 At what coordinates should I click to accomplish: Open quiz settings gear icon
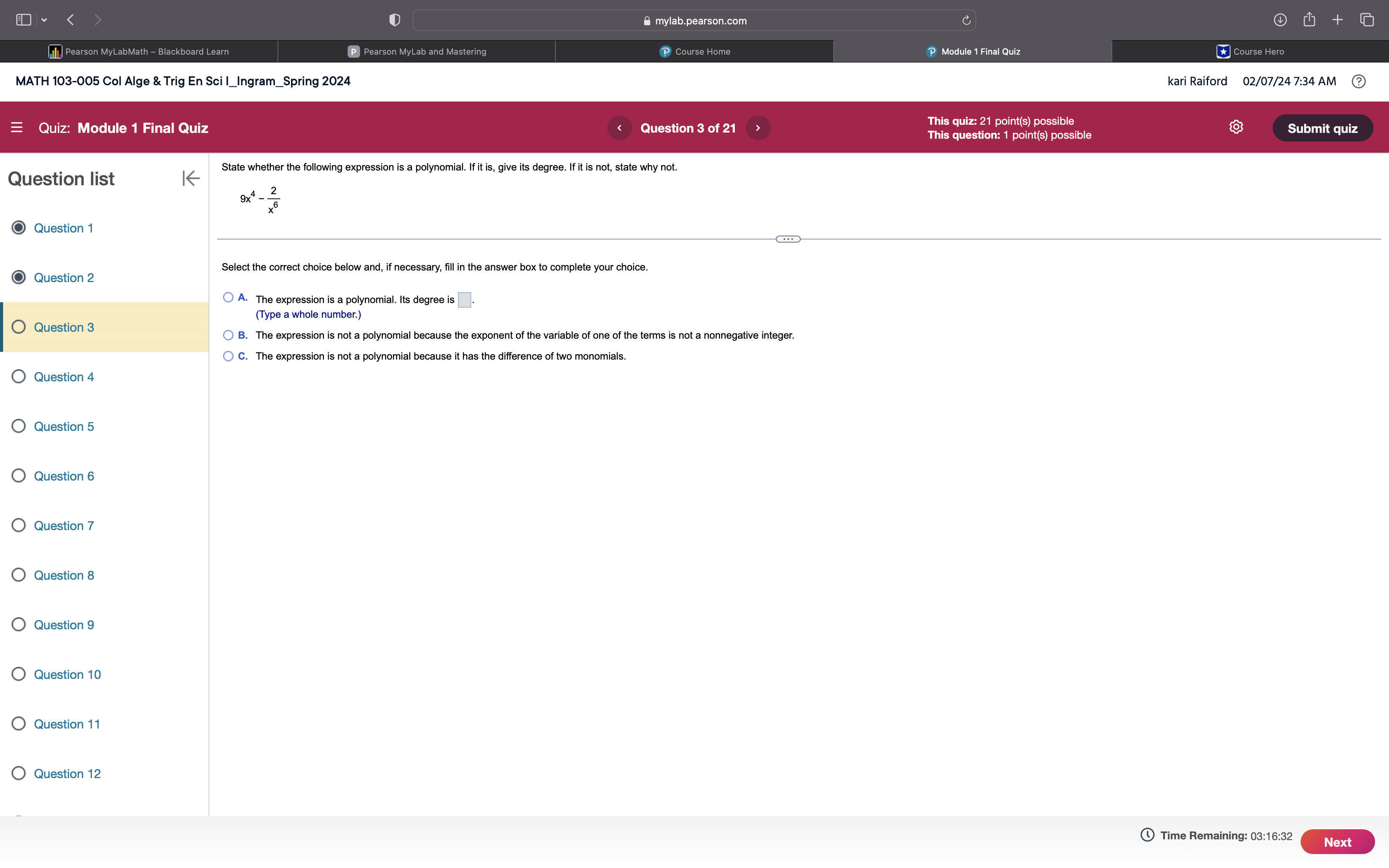tap(1236, 127)
